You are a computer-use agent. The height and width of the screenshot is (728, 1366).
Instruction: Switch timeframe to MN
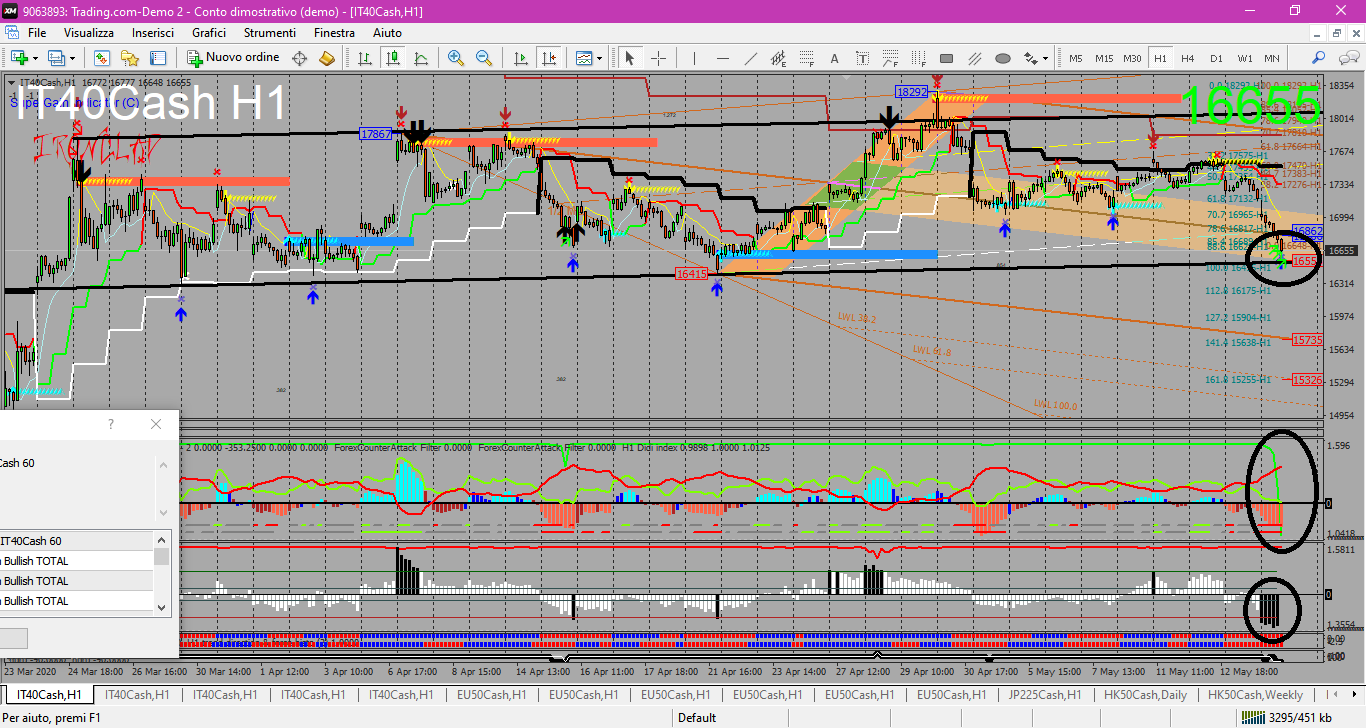[1272, 58]
